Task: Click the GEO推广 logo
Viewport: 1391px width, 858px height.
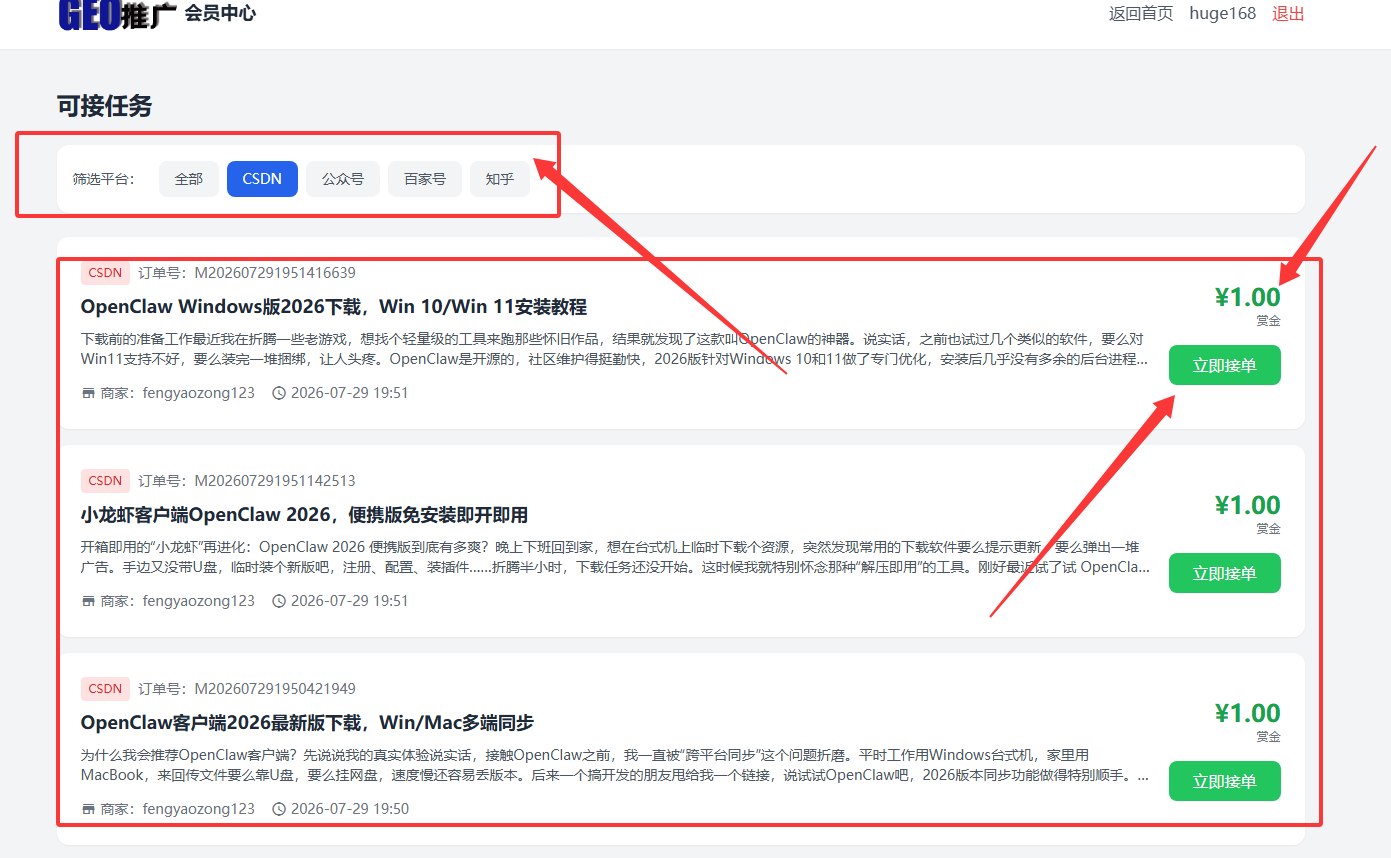Action: (118, 14)
